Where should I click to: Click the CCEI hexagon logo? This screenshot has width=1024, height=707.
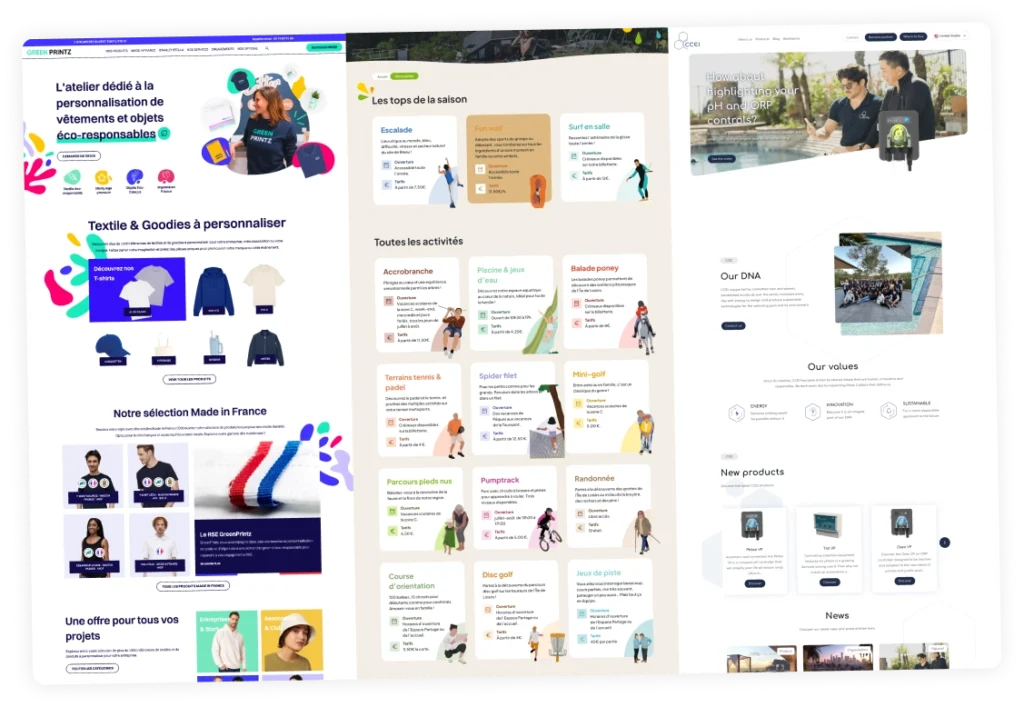682,41
